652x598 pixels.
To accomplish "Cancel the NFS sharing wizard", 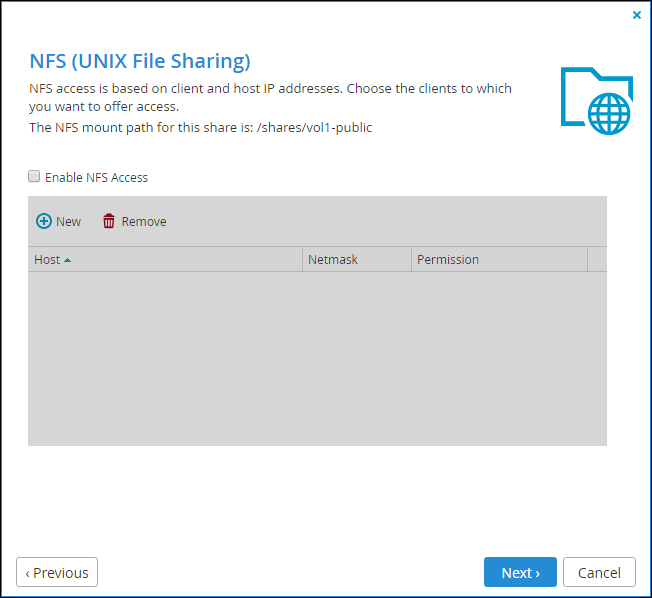I will (x=599, y=572).
